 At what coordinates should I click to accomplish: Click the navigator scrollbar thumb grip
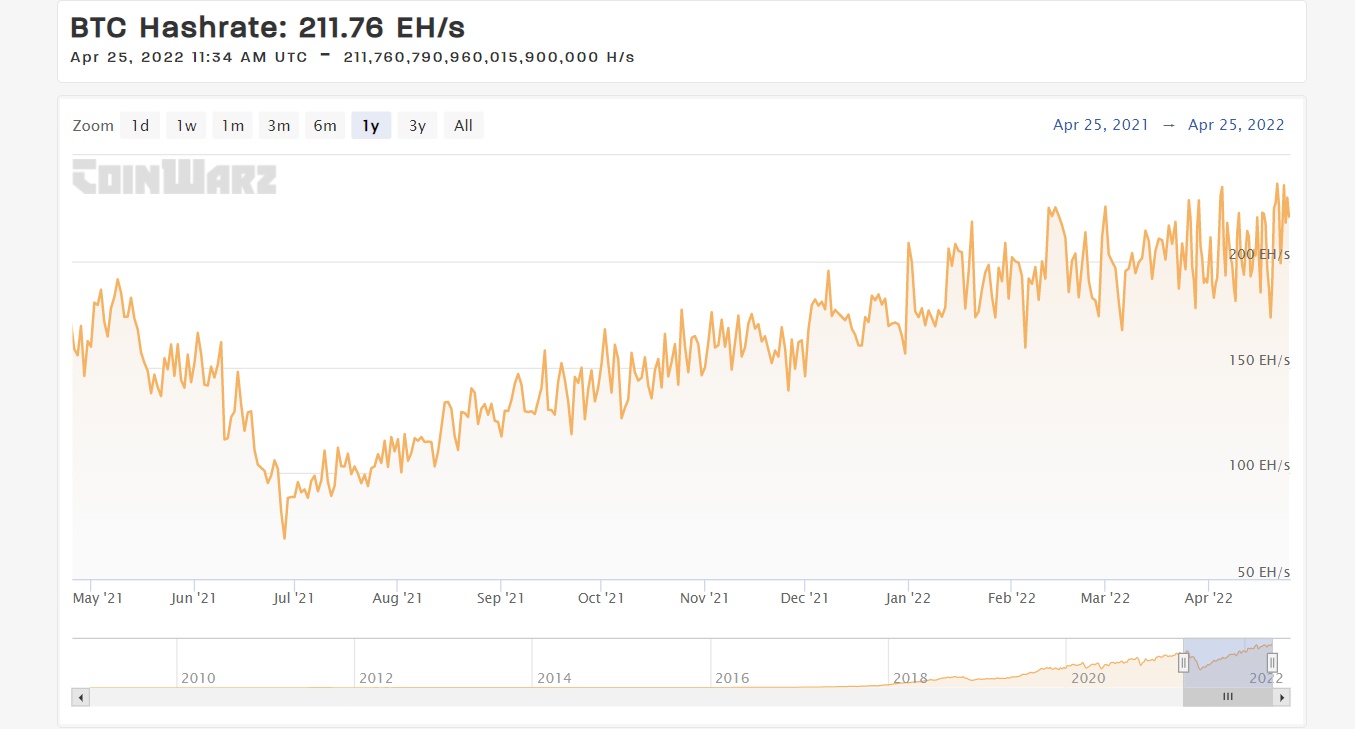click(x=1228, y=697)
